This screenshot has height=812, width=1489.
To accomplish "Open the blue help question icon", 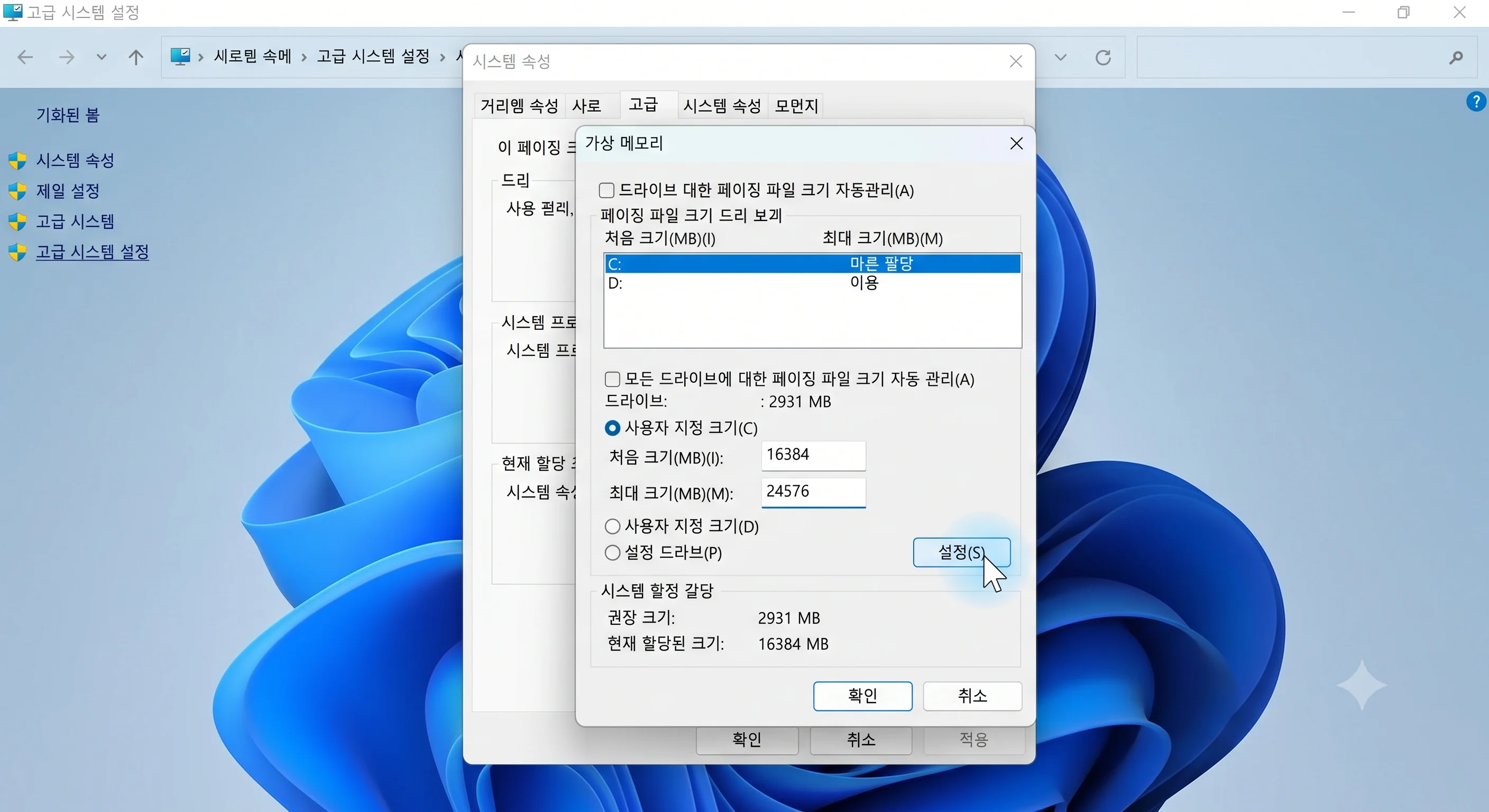I will point(1476,101).
